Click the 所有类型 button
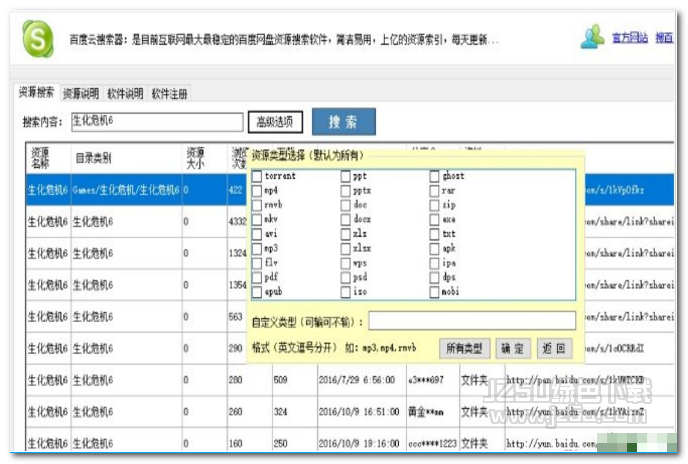Screen dimensions: 688x464 pyautogui.click(x=464, y=349)
